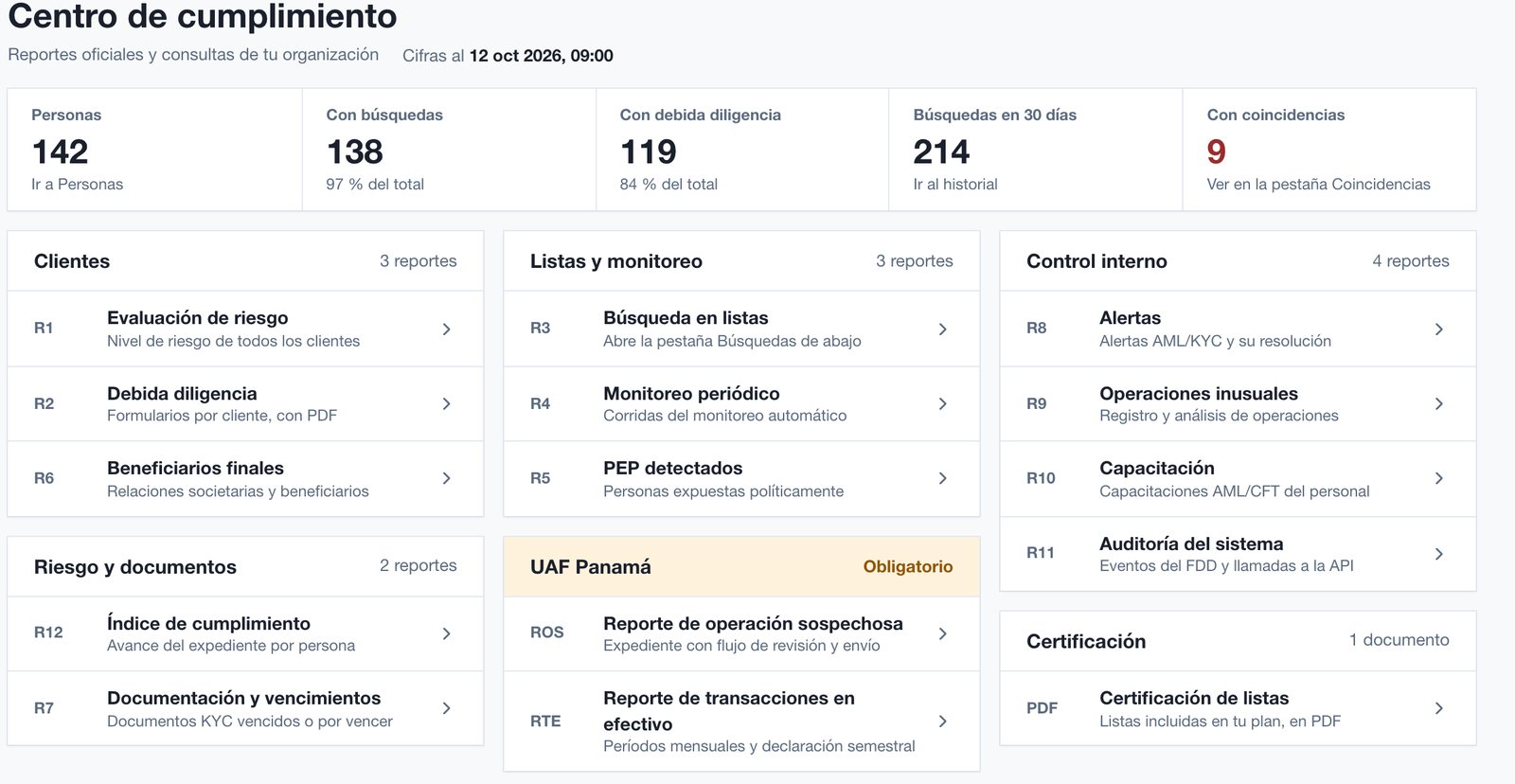Open the Beneficiarios finales report title
Screen dimensions: 1515x784
[x=195, y=468]
